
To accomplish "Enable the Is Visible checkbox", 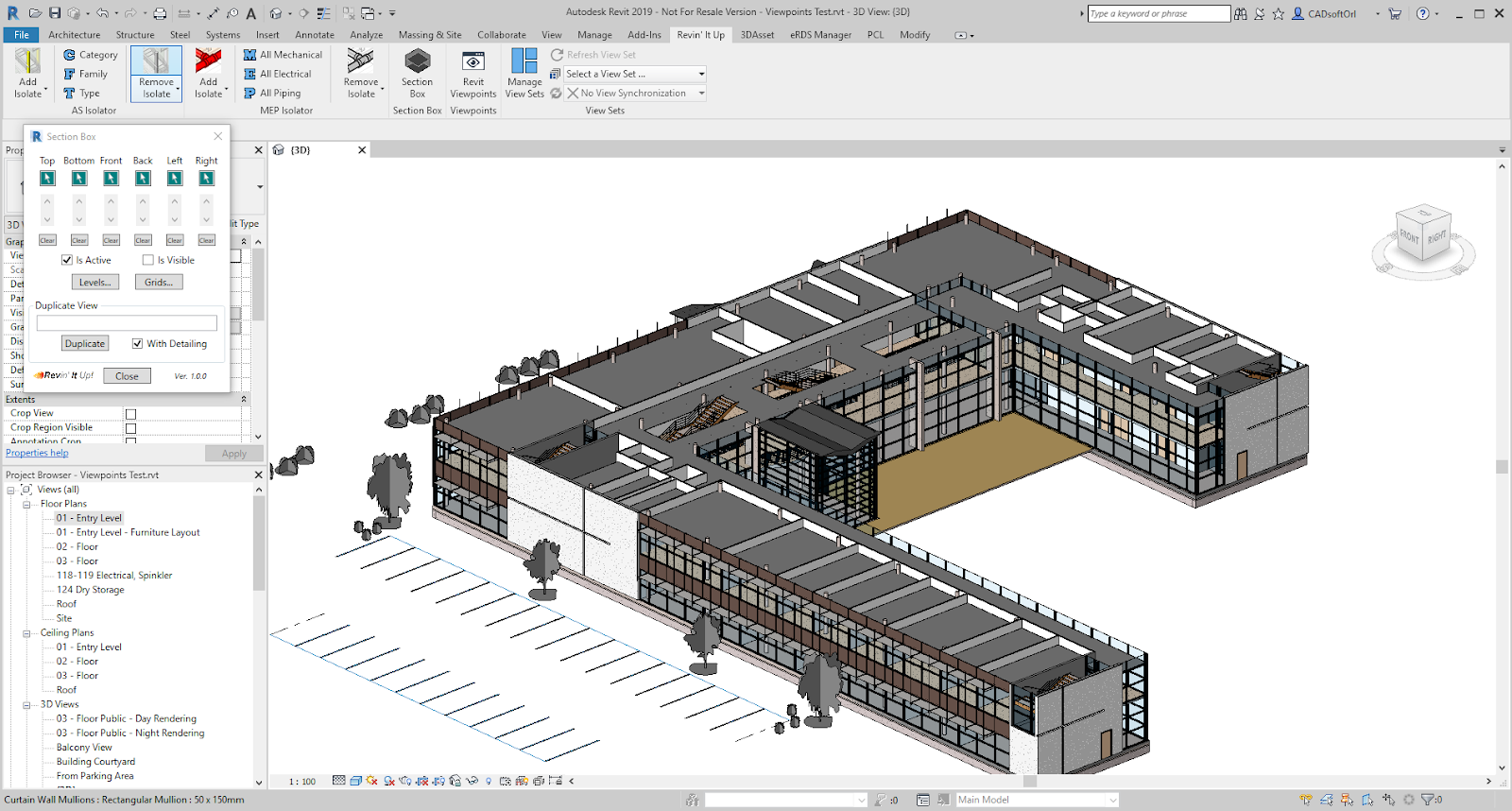I will pos(148,260).
